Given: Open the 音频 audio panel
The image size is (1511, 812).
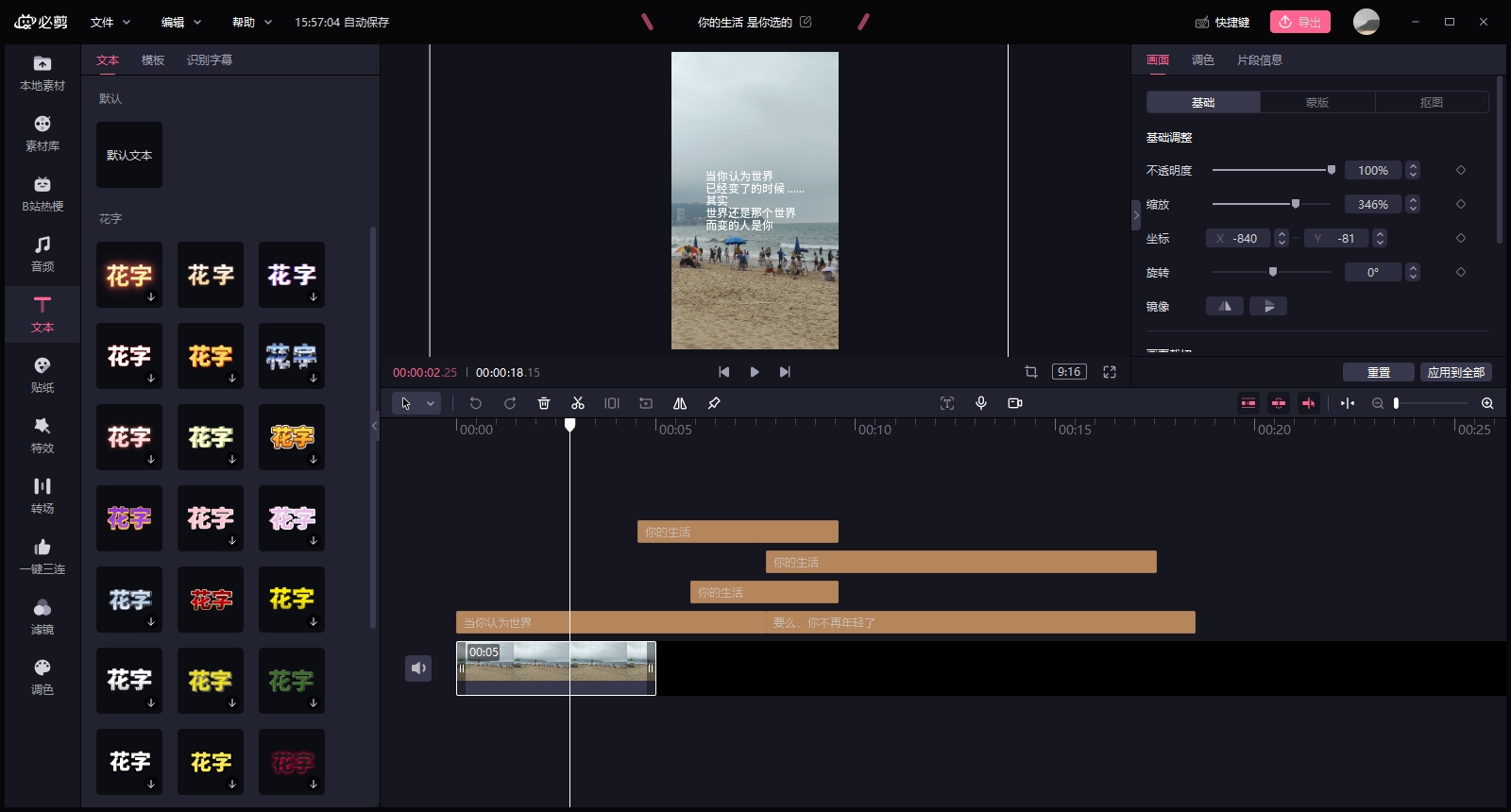Looking at the screenshot, I should (42, 254).
